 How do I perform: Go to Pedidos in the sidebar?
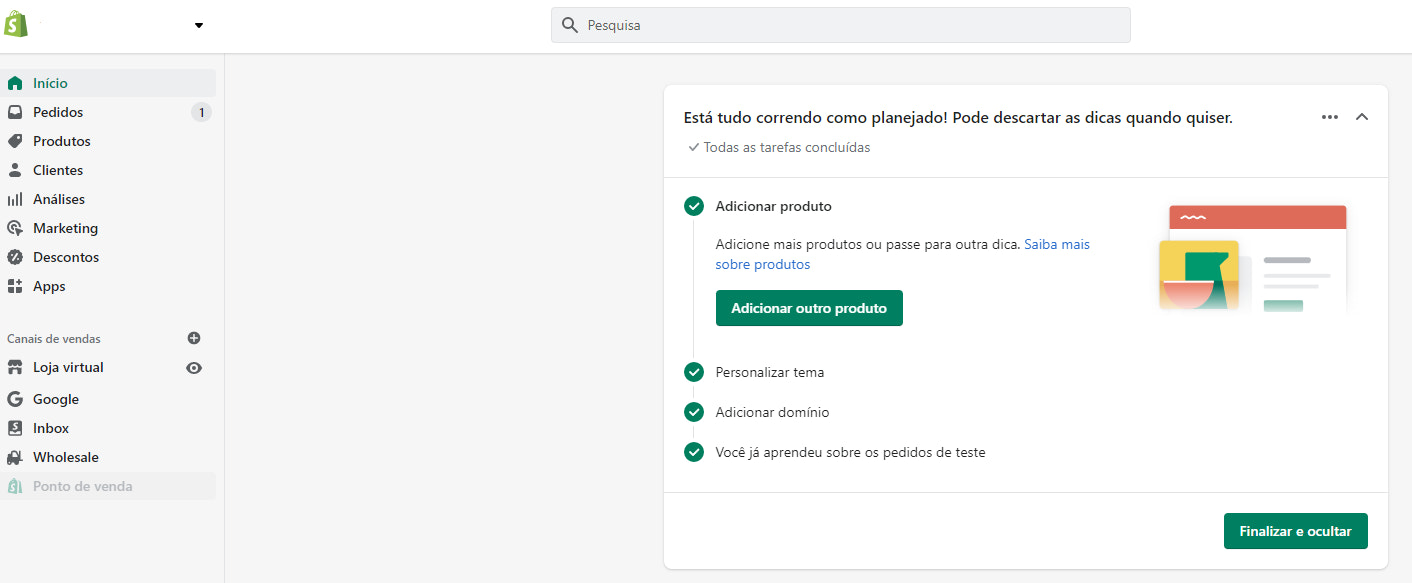point(57,111)
